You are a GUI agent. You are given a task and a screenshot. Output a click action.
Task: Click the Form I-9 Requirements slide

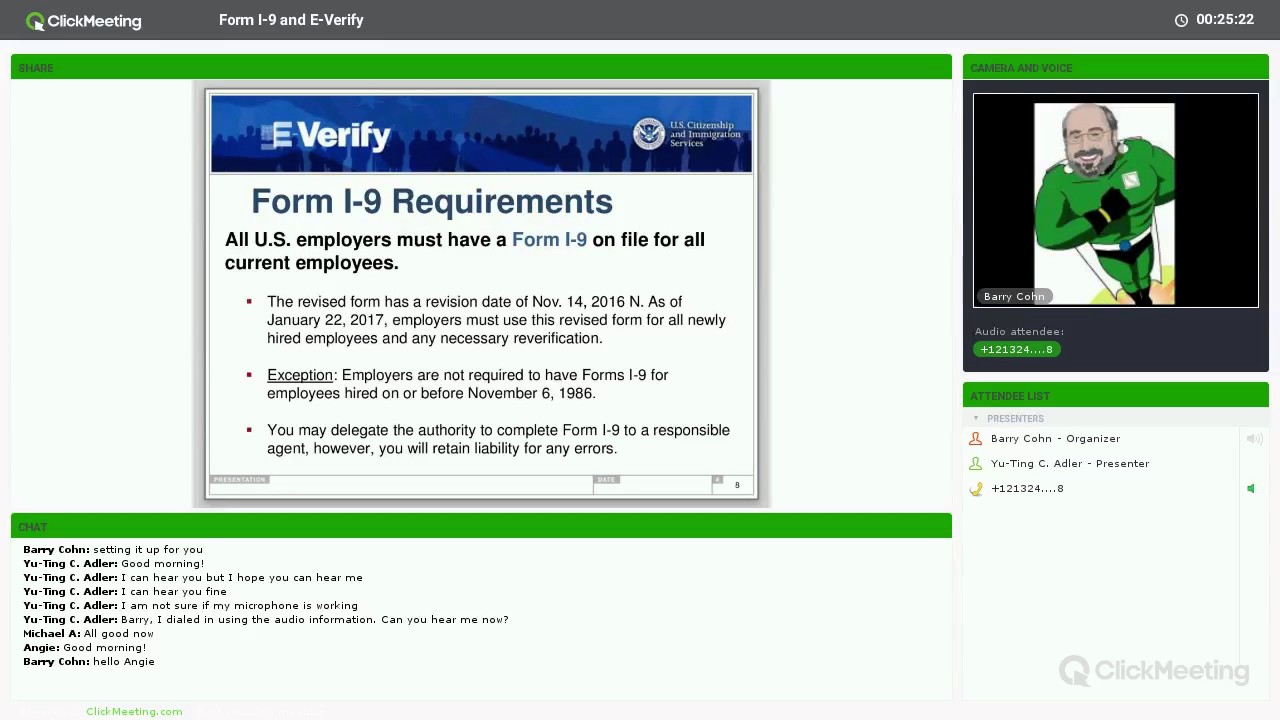(481, 294)
